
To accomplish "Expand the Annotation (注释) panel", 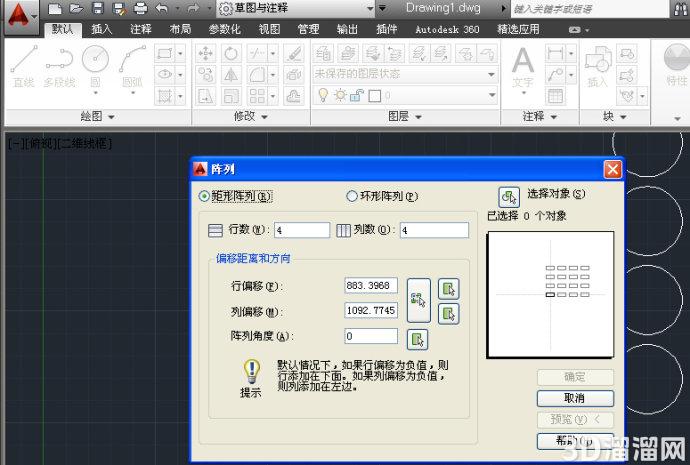I will point(540,116).
